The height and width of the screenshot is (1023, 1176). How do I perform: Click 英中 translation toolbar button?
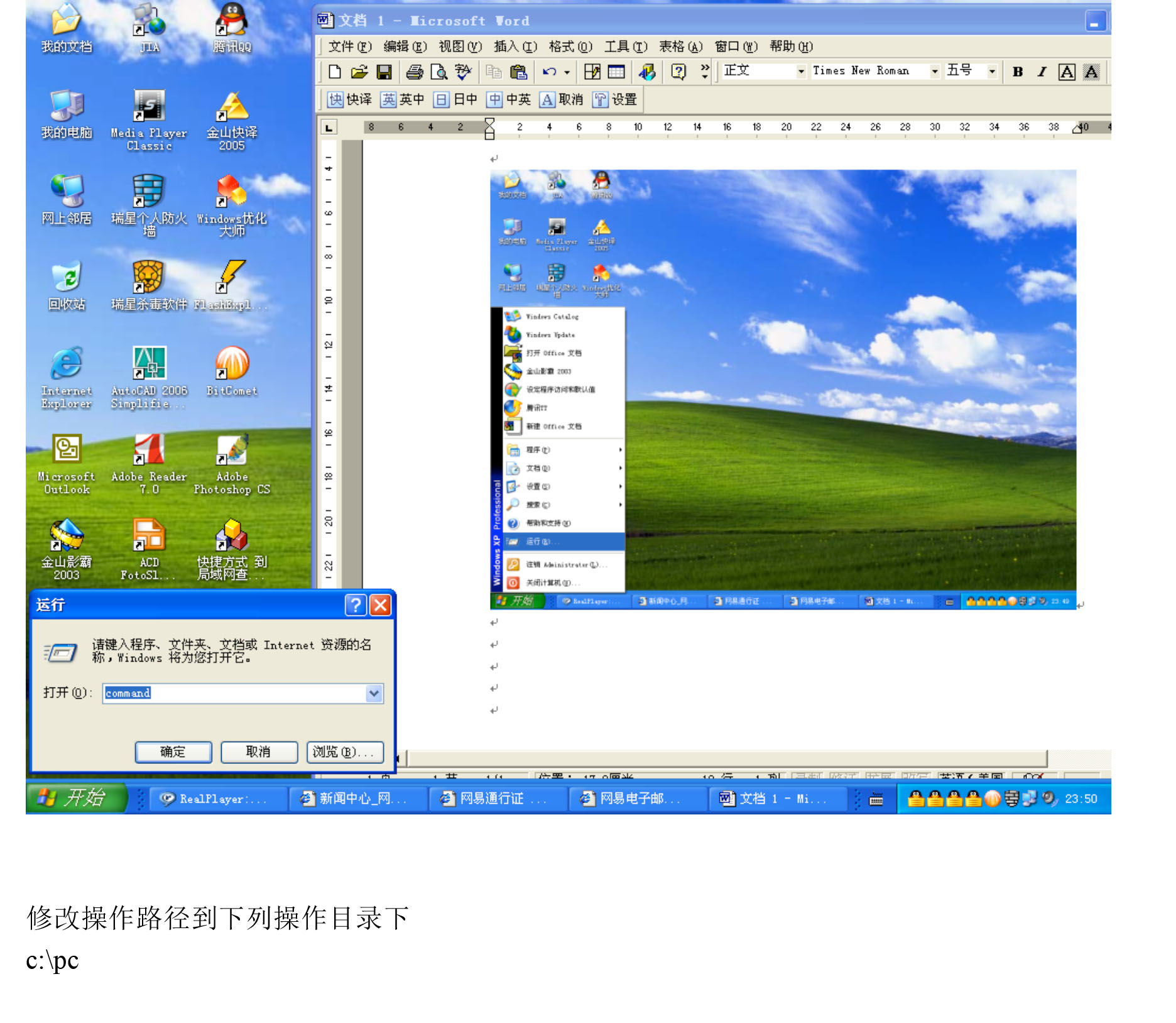[x=403, y=99]
